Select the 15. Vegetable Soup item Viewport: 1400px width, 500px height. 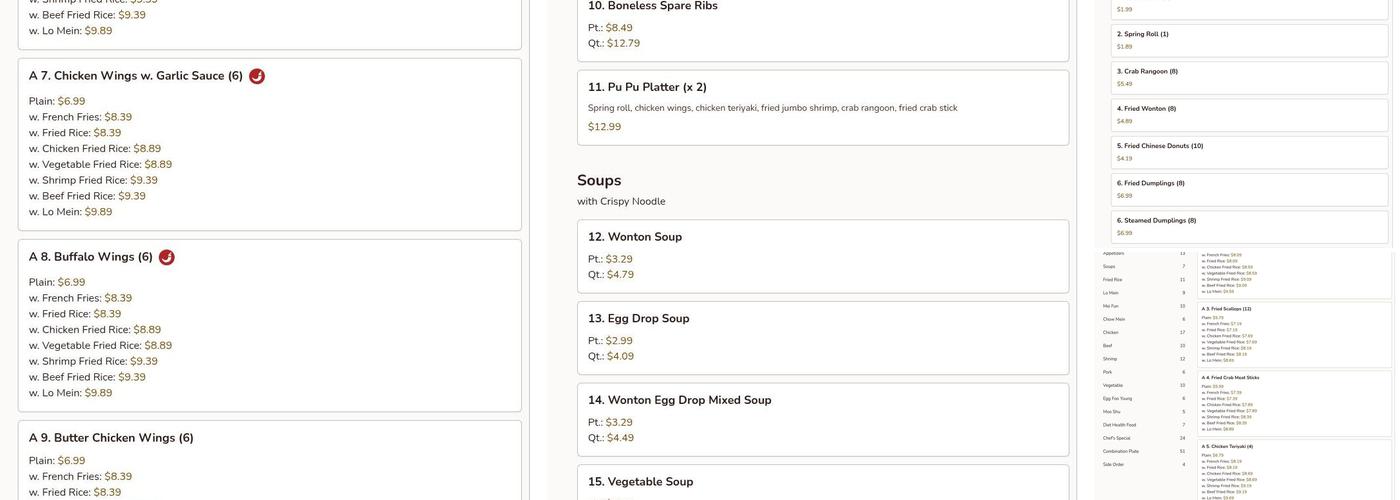point(640,482)
